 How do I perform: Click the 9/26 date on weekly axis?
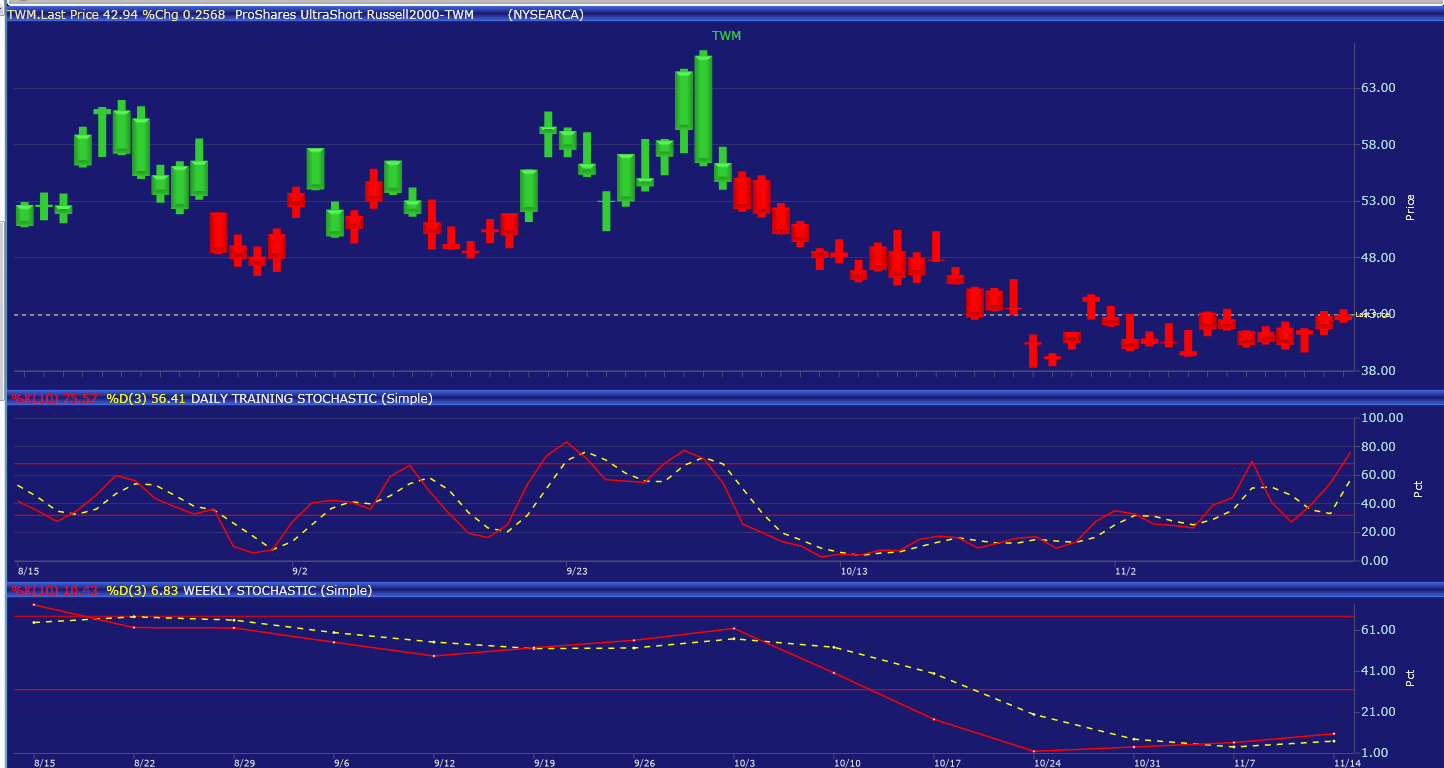[645, 762]
